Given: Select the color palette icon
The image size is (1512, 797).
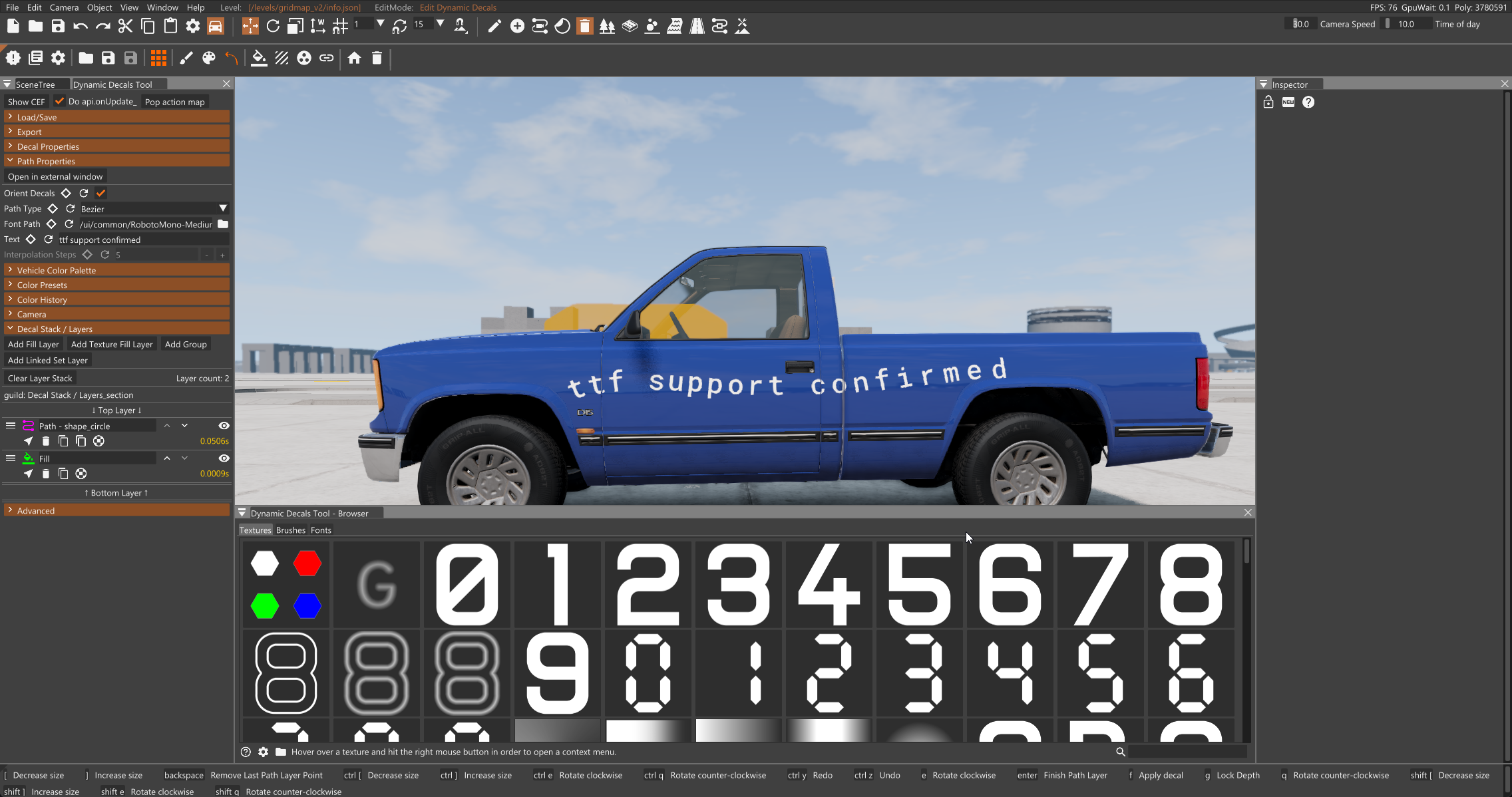Looking at the screenshot, I should click(x=209, y=59).
